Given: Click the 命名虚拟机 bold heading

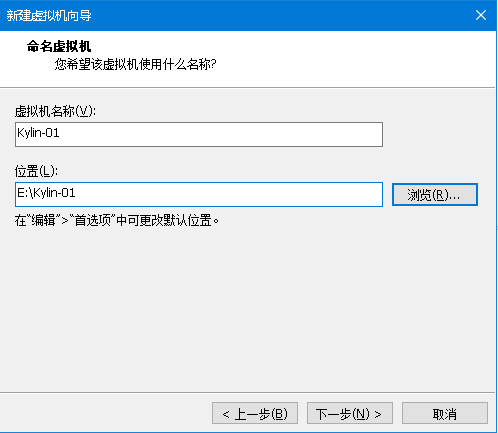Looking at the screenshot, I should [x=59, y=46].
